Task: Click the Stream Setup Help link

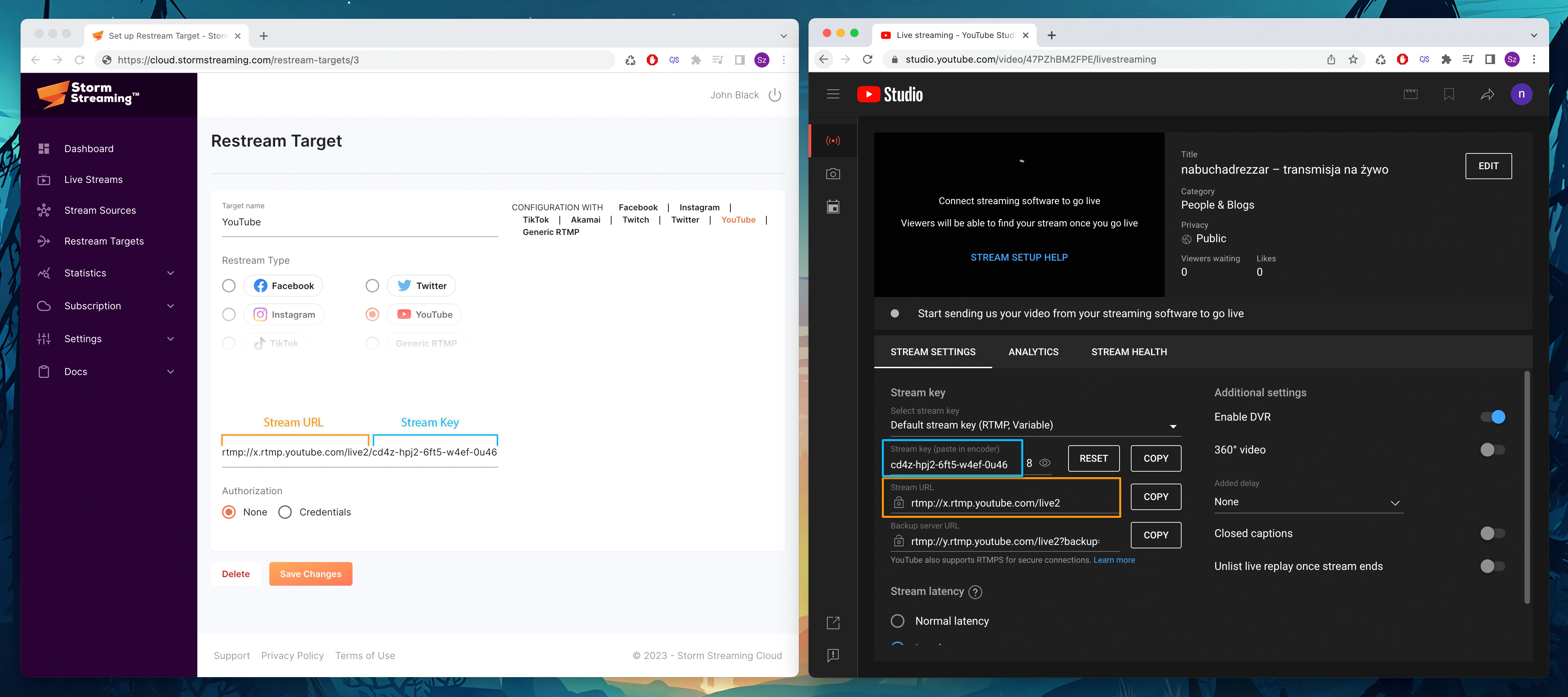Action: click(1018, 258)
